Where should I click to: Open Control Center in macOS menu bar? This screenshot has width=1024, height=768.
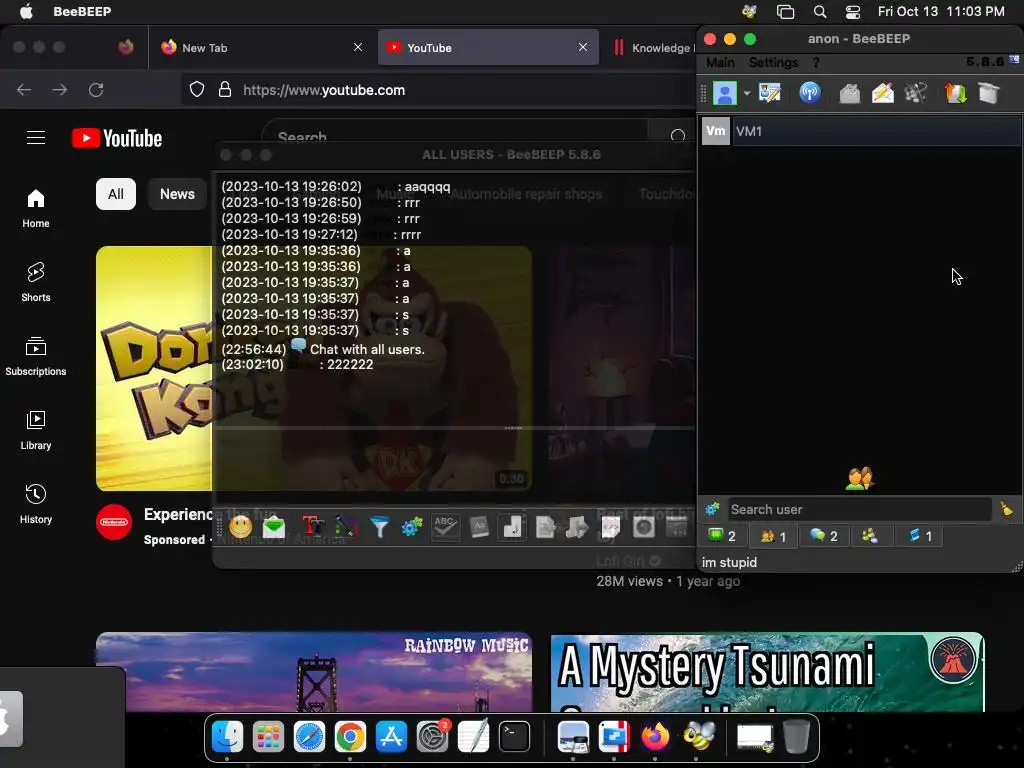click(x=853, y=11)
